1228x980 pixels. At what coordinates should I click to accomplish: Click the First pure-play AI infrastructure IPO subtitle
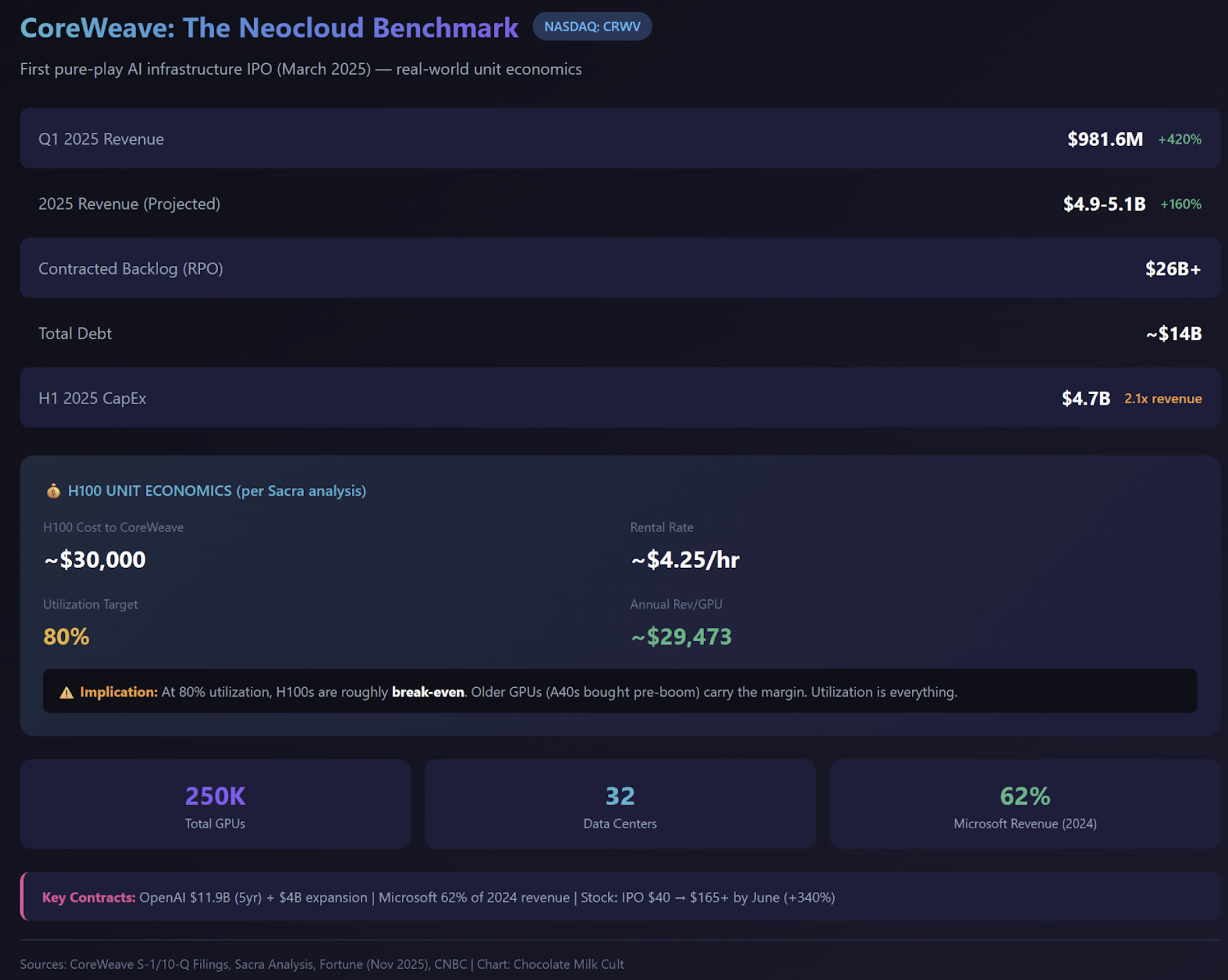[301, 69]
